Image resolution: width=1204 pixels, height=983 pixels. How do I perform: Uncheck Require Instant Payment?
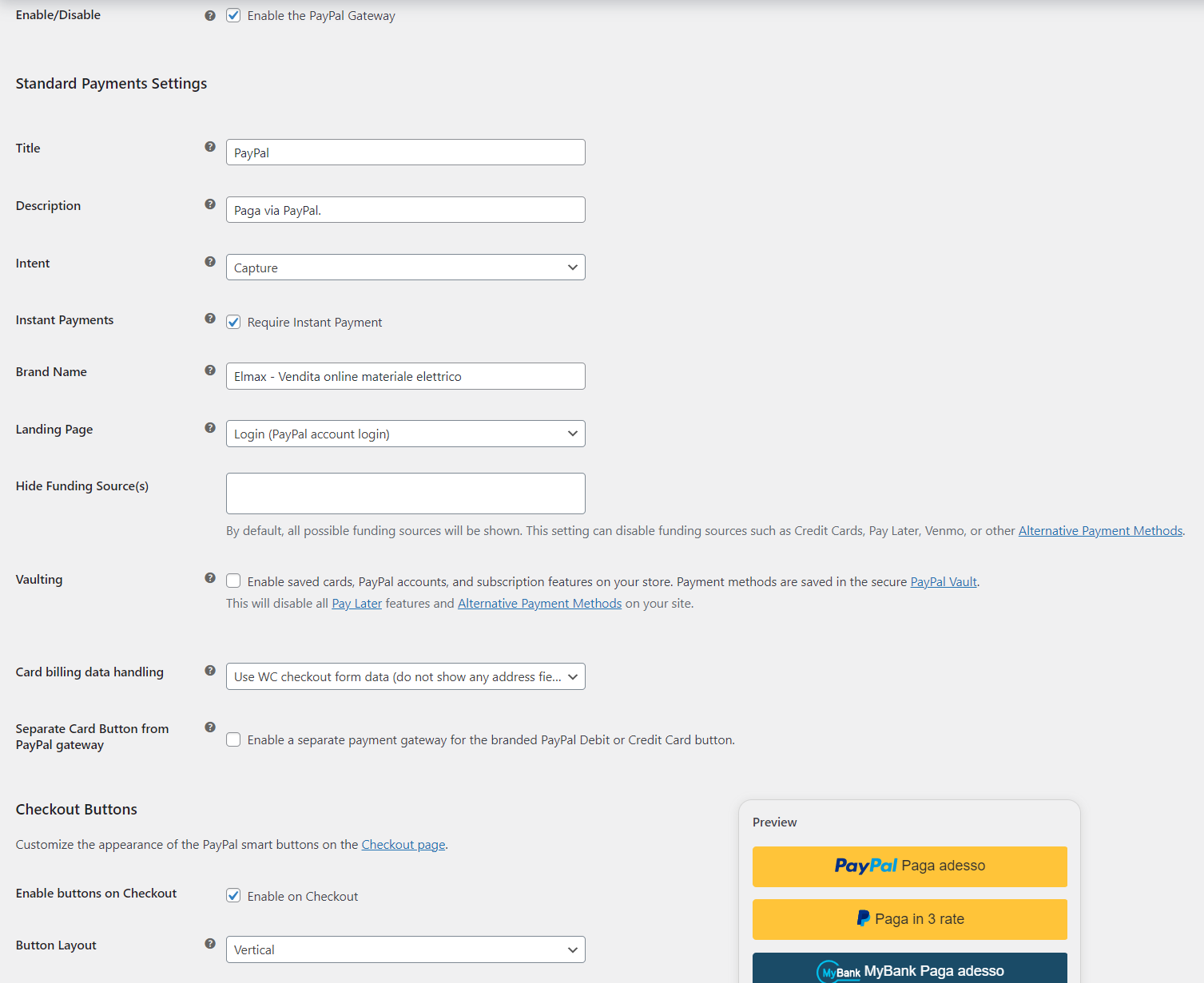(x=233, y=322)
